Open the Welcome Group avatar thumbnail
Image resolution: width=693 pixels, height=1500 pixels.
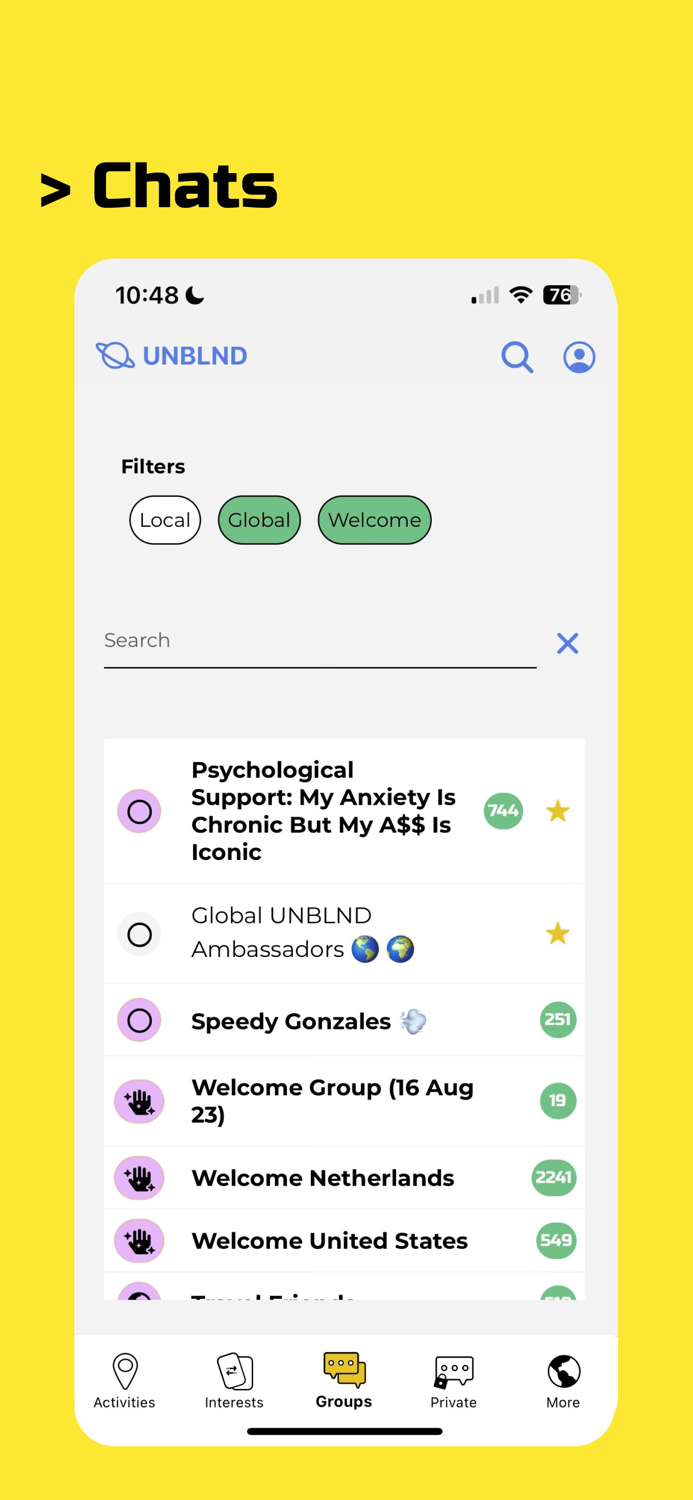point(139,1100)
